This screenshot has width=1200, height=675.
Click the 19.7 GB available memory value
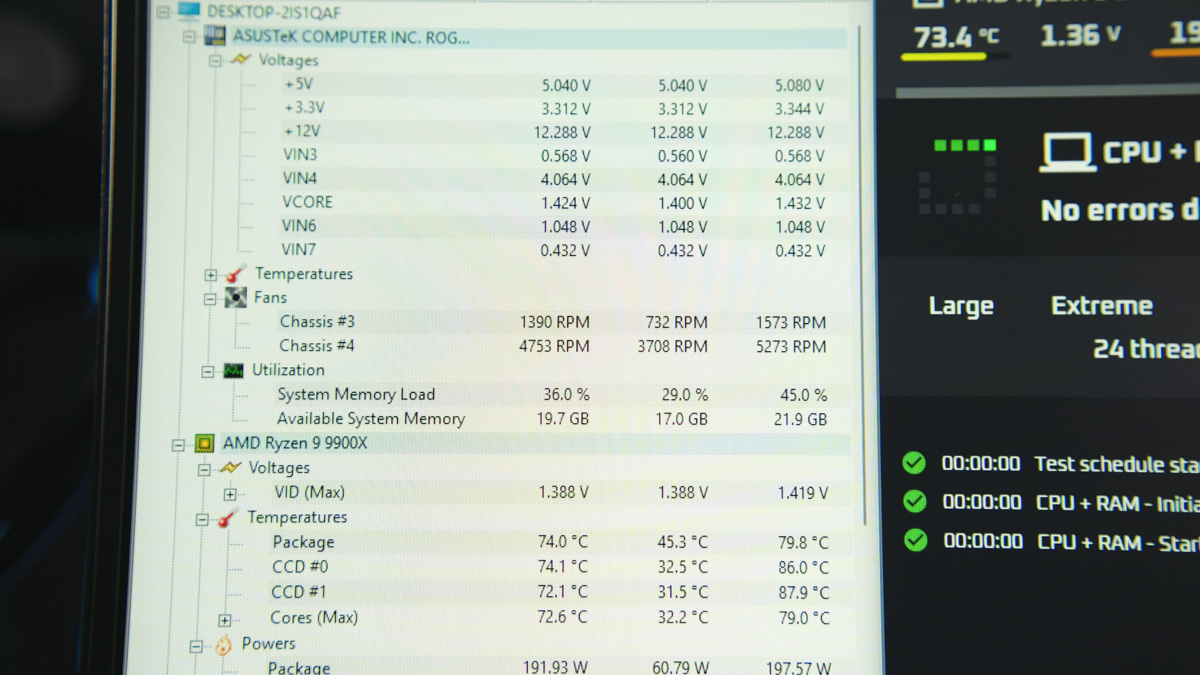[564, 419]
